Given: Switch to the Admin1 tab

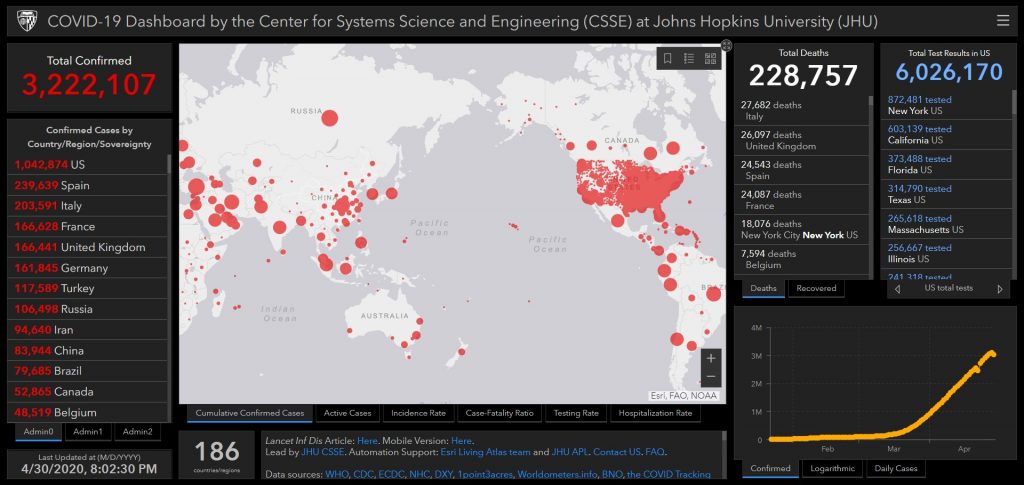Looking at the screenshot, I should [x=87, y=432].
